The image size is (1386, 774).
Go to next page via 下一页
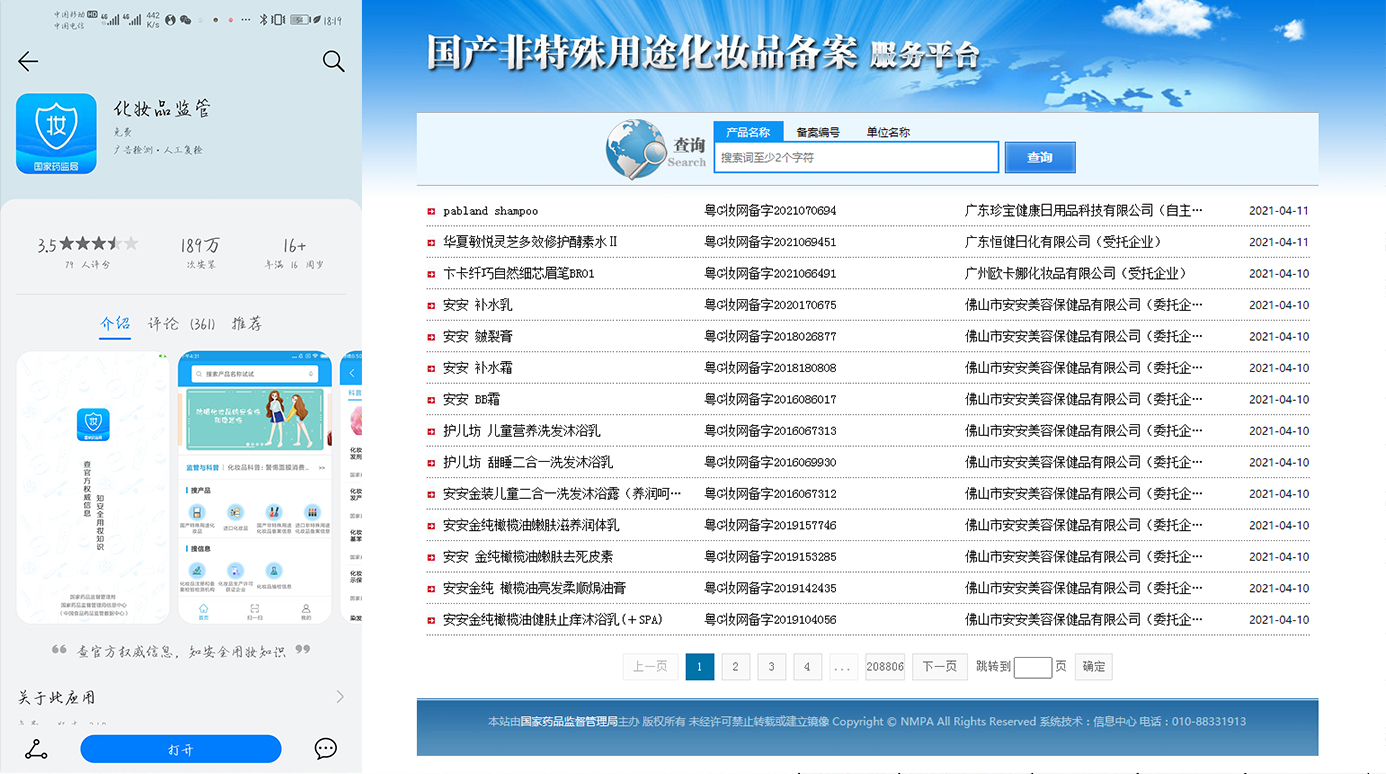pos(939,666)
